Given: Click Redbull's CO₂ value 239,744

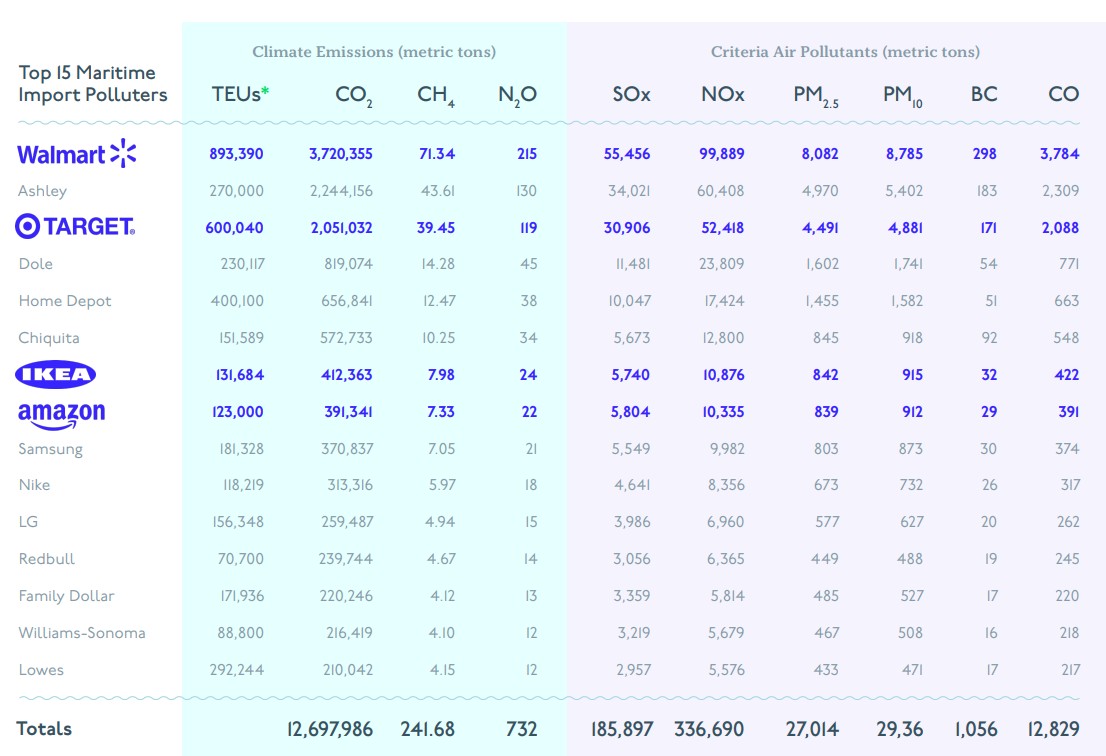Looking at the screenshot, I should (x=345, y=559).
